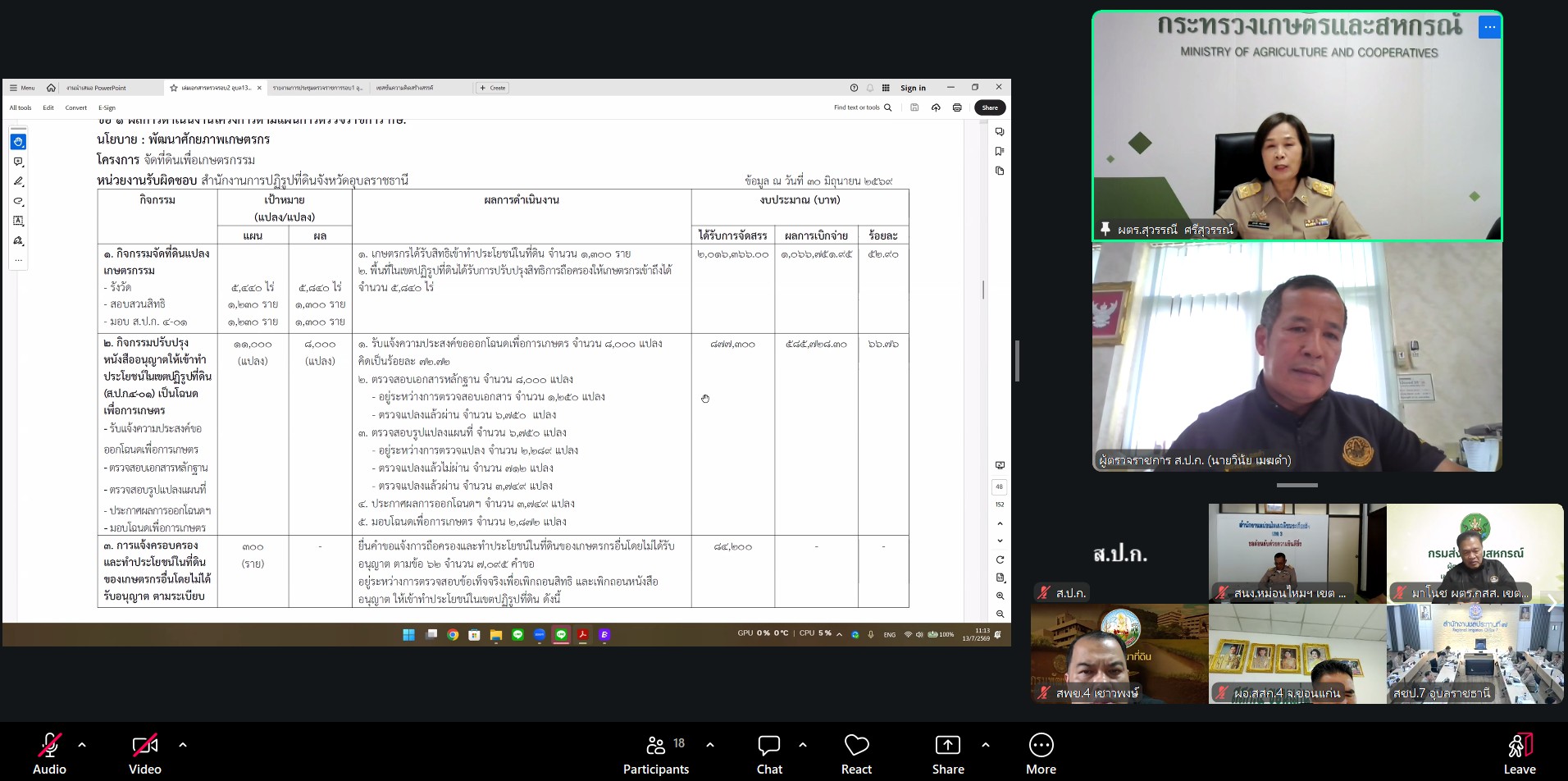Screen dimensions: 1568x781
Task: Expand the arrow beside Participants
Action: pos(710,745)
